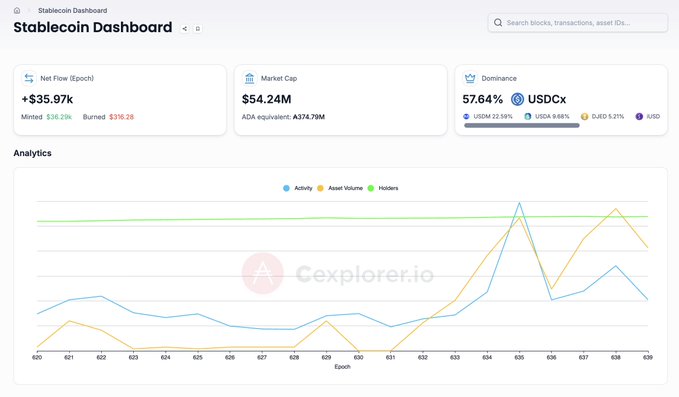Toggle the Holders series in chart legend
Image resolution: width=679 pixels, height=397 pixels.
point(383,188)
